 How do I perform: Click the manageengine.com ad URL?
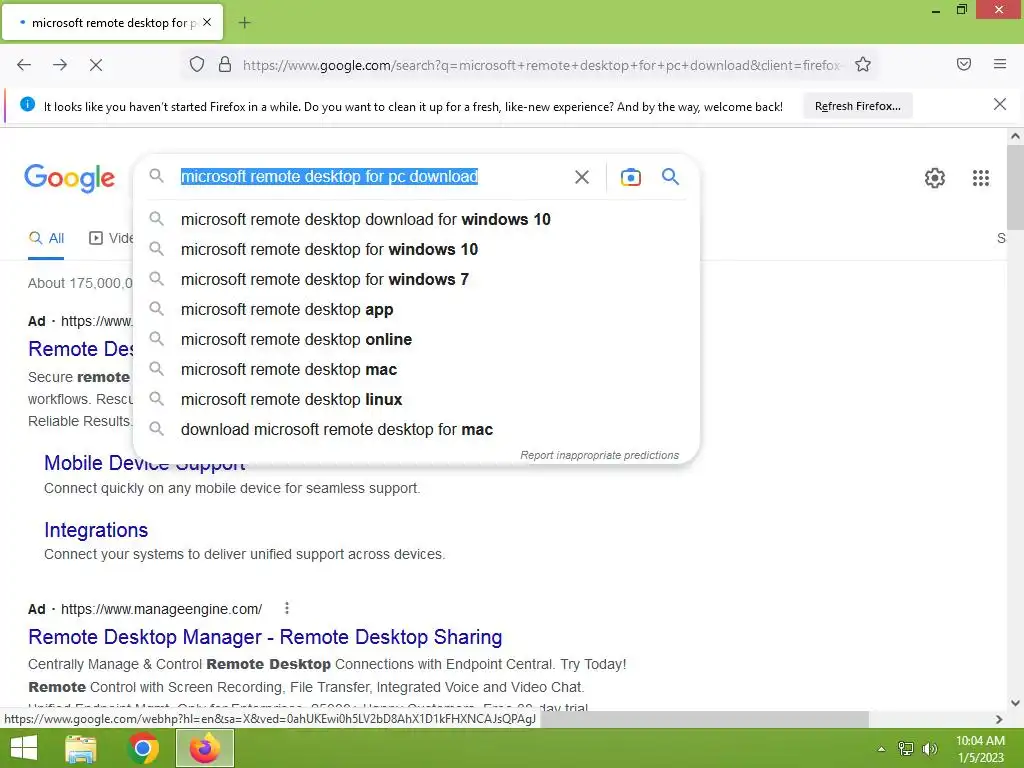click(161, 609)
